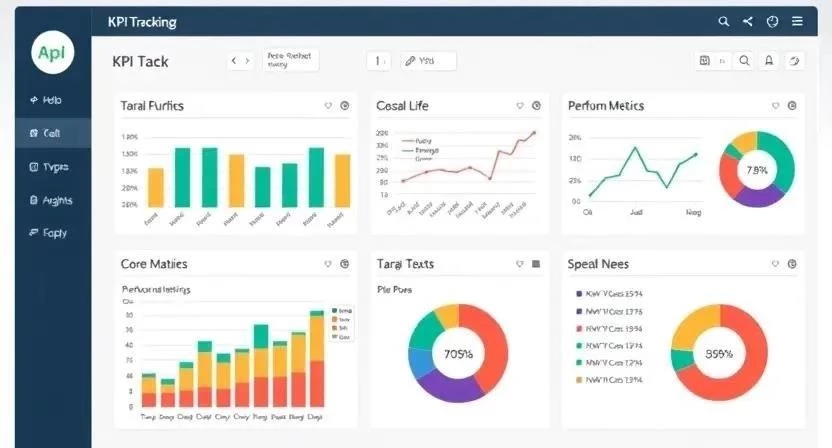This screenshot has width=832, height=448.
Task: Toggle favorite heart on Perfom Metics card
Action: (774, 106)
